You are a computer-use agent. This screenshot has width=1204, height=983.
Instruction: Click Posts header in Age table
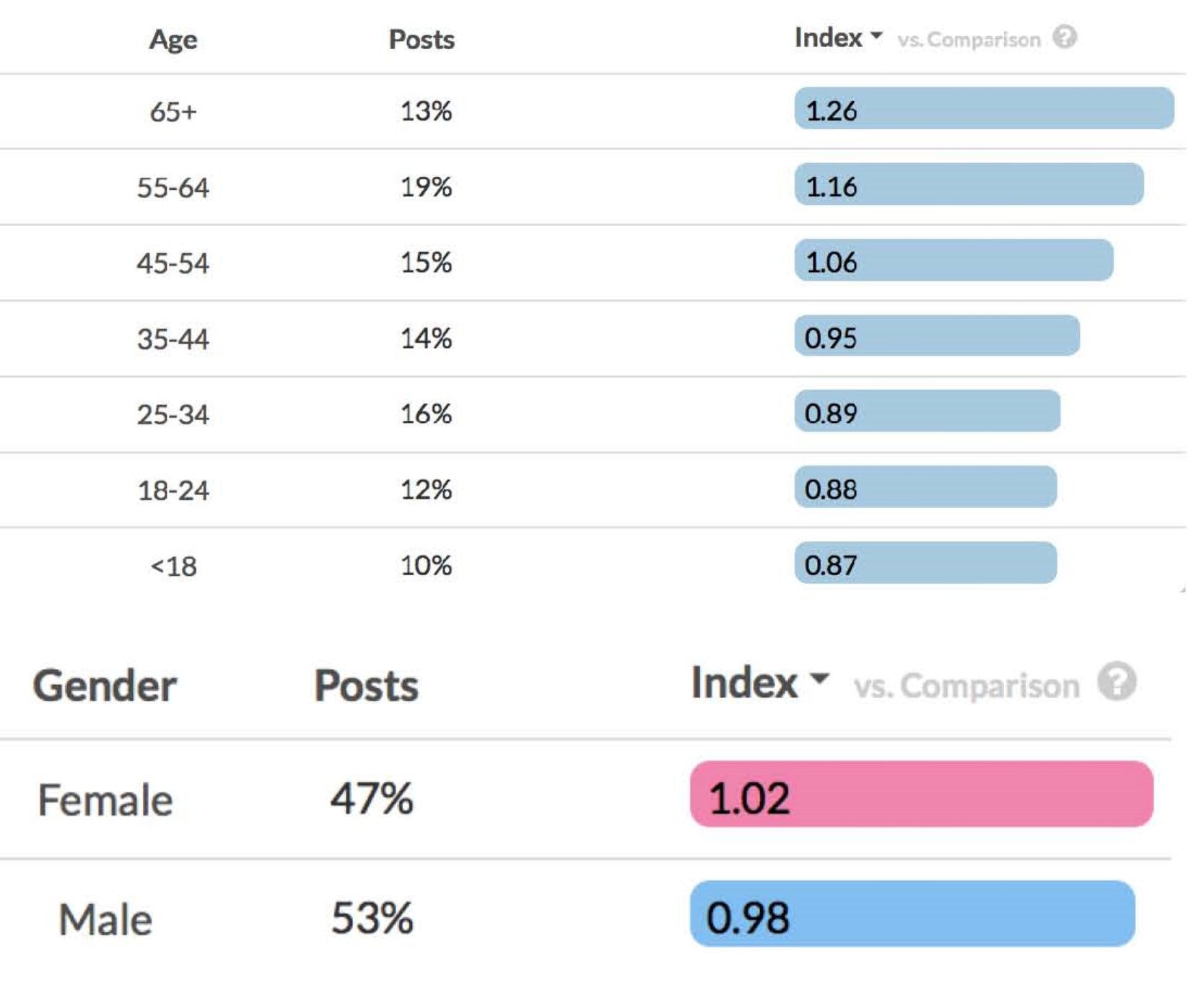pyautogui.click(x=422, y=39)
